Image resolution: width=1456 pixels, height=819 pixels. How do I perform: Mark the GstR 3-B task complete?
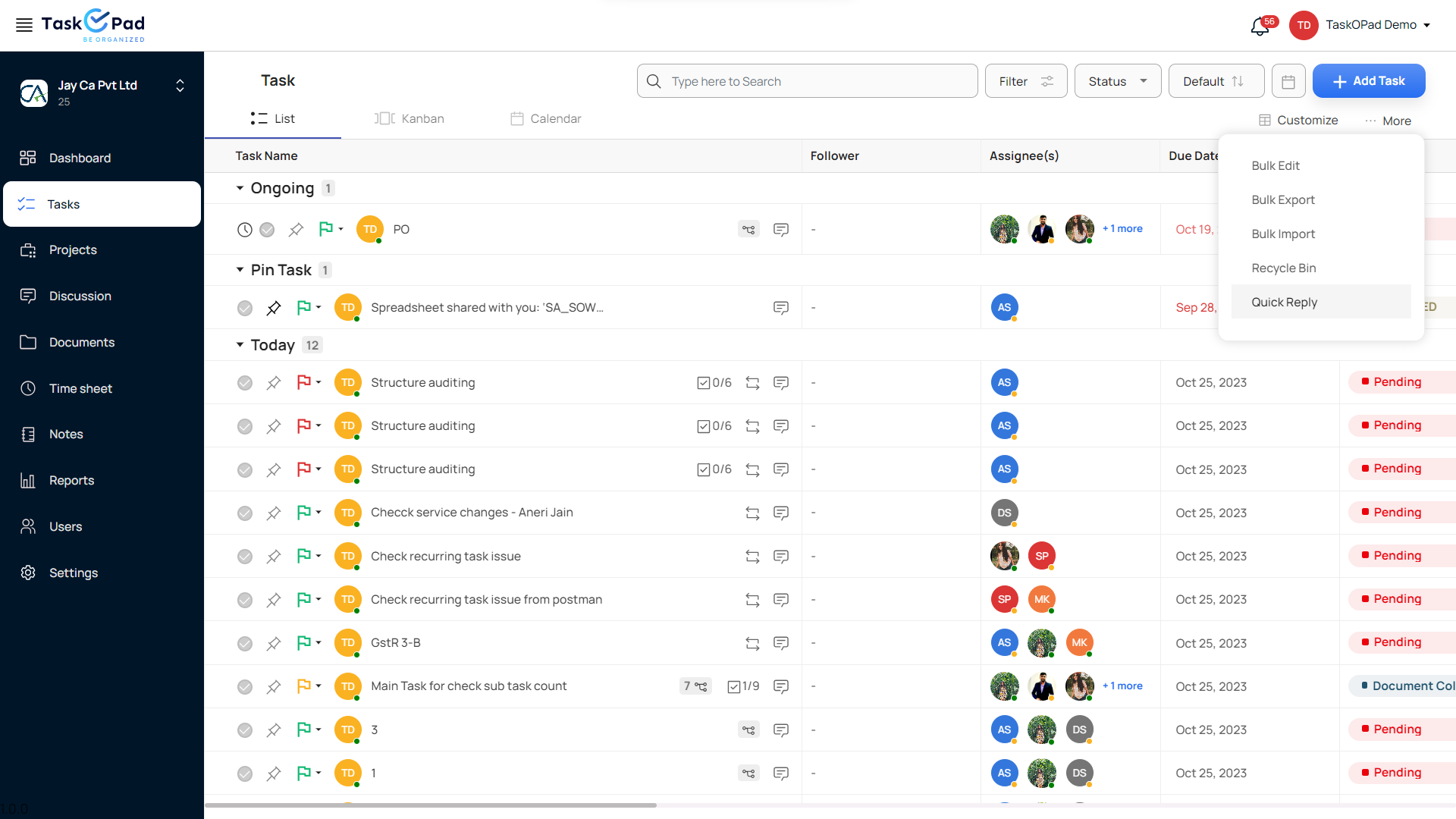(x=244, y=643)
